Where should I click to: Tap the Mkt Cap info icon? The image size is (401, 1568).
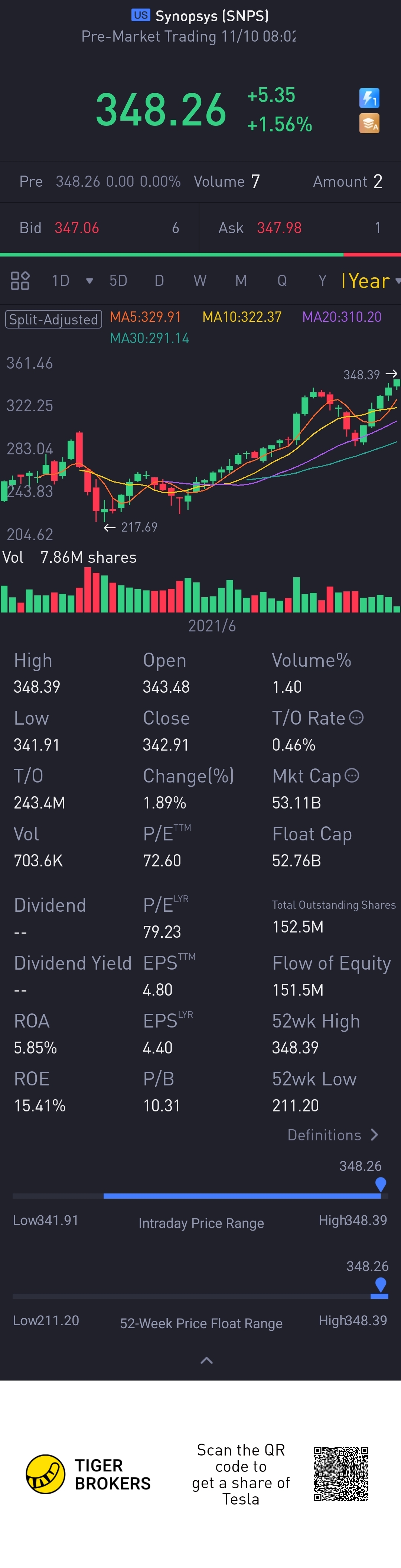(352, 775)
